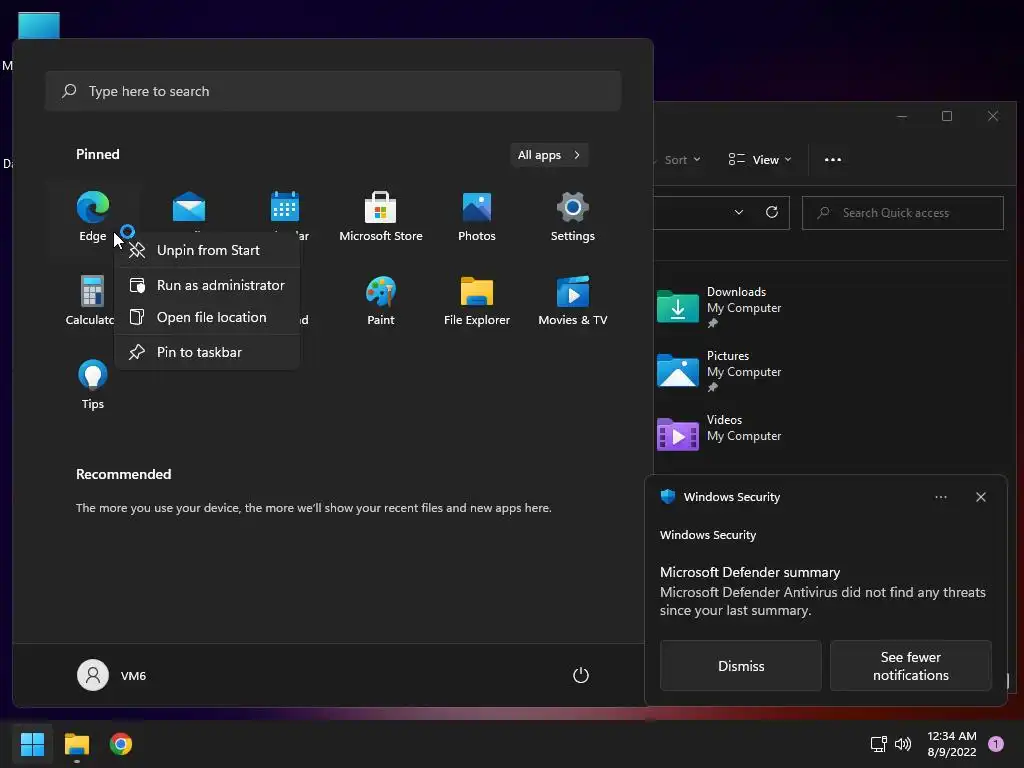Open the Downloads folder in File Explorer
Image resolution: width=1024 pixels, height=768 pixels.
tap(721, 307)
